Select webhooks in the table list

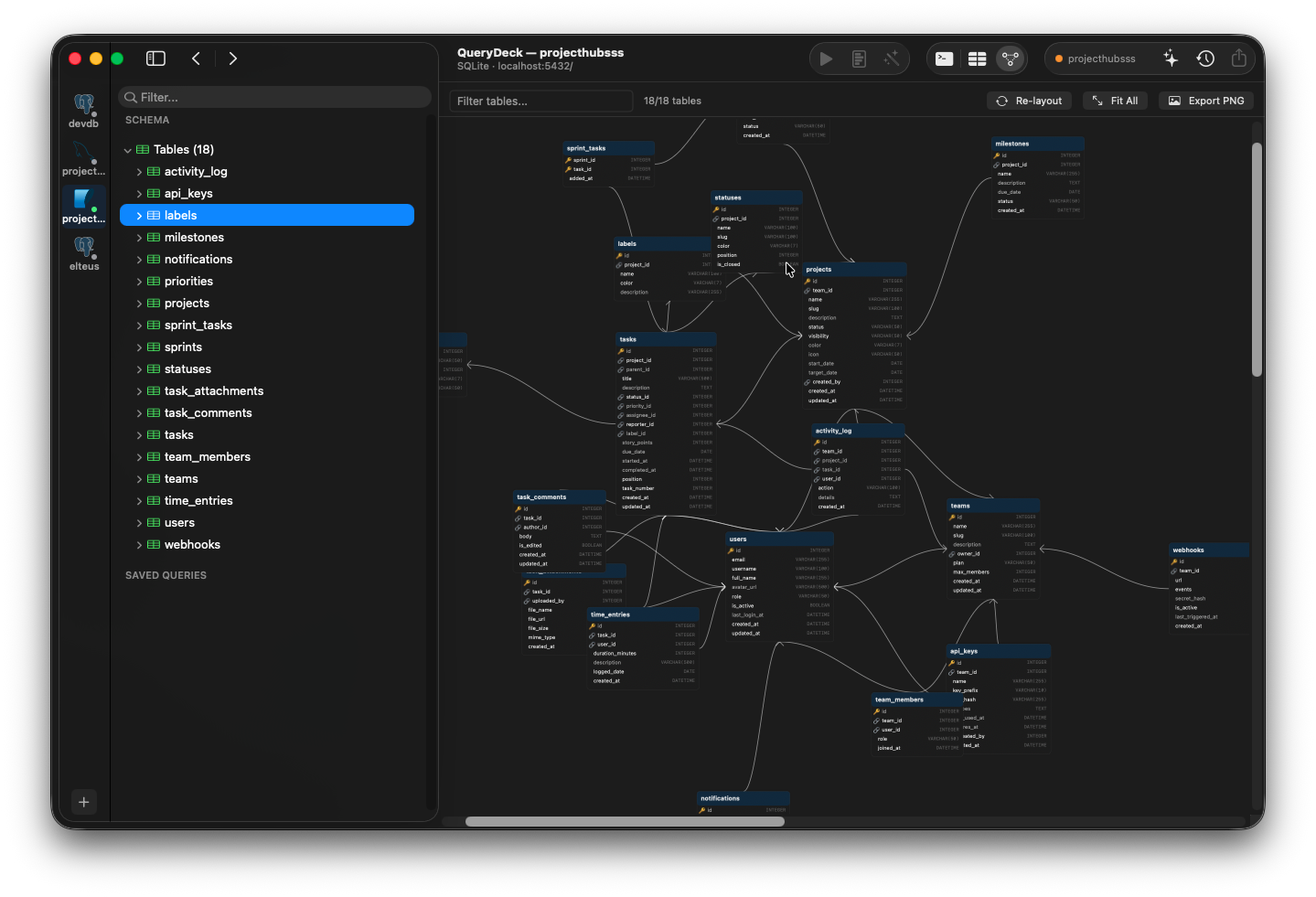(267, 545)
